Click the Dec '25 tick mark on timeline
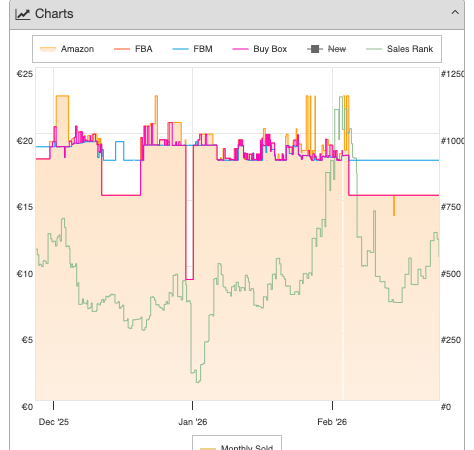The height and width of the screenshot is (450, 474). (x=53, y=405)
